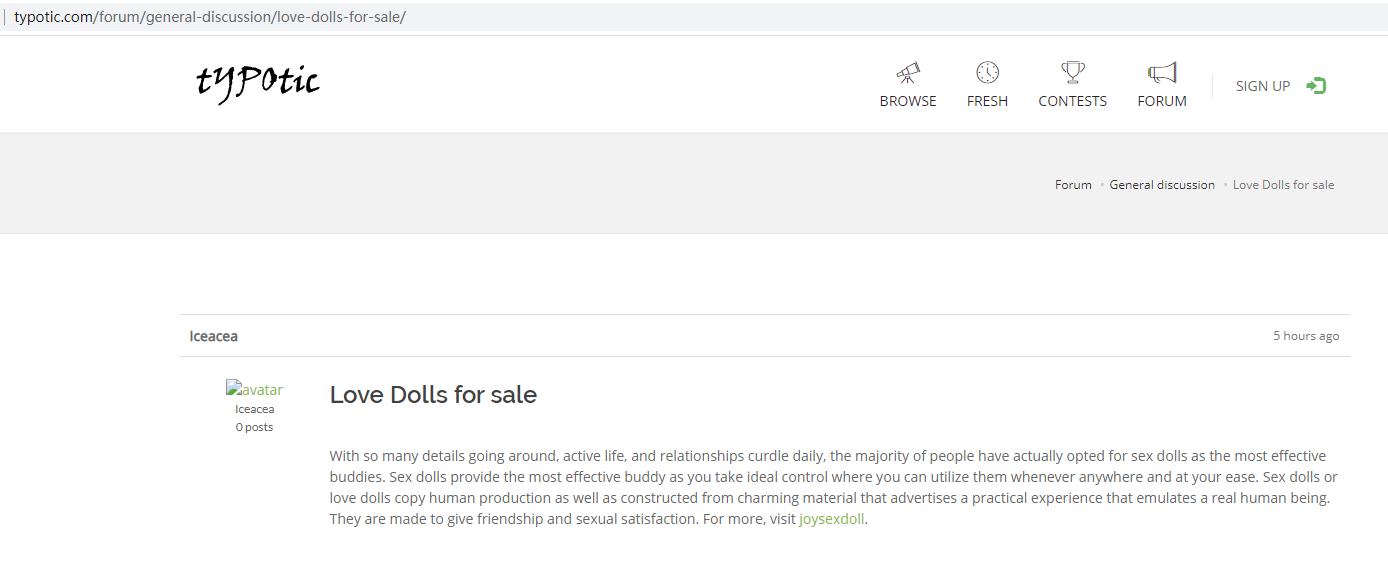
Task: Click the Love Dolls for sale breadcrumb
Action: tap(1283, 185)
